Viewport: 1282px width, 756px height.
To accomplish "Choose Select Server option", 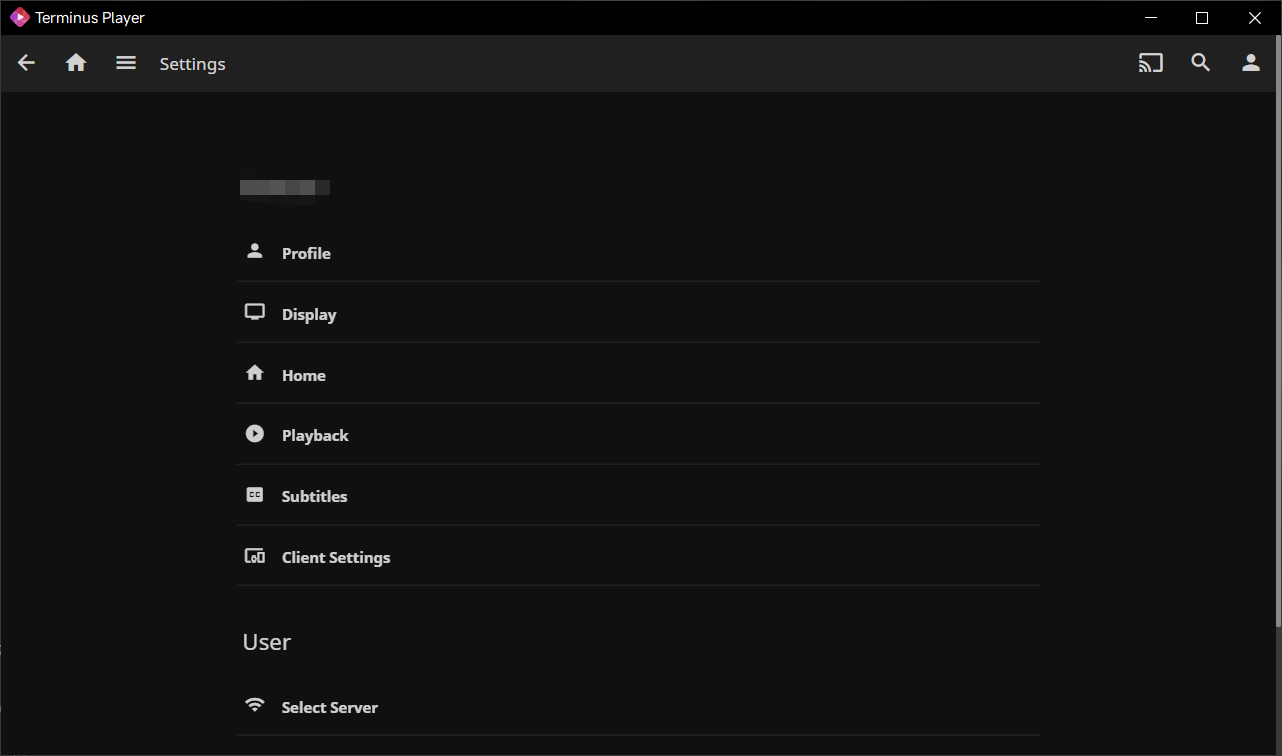I will click(x=330, y=707).
